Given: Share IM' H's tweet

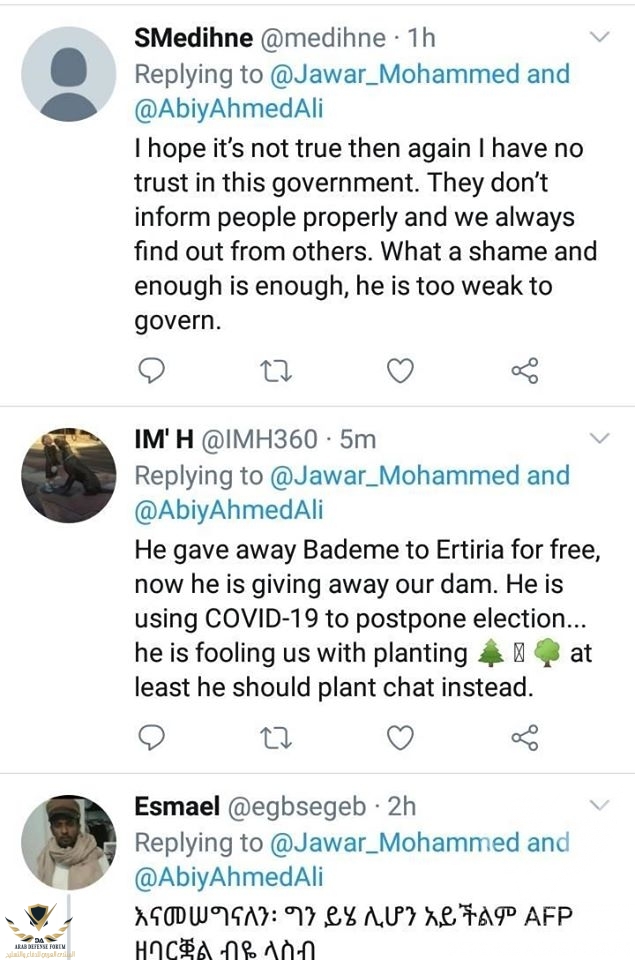Looking at the screenshot, I should [525, 738].
